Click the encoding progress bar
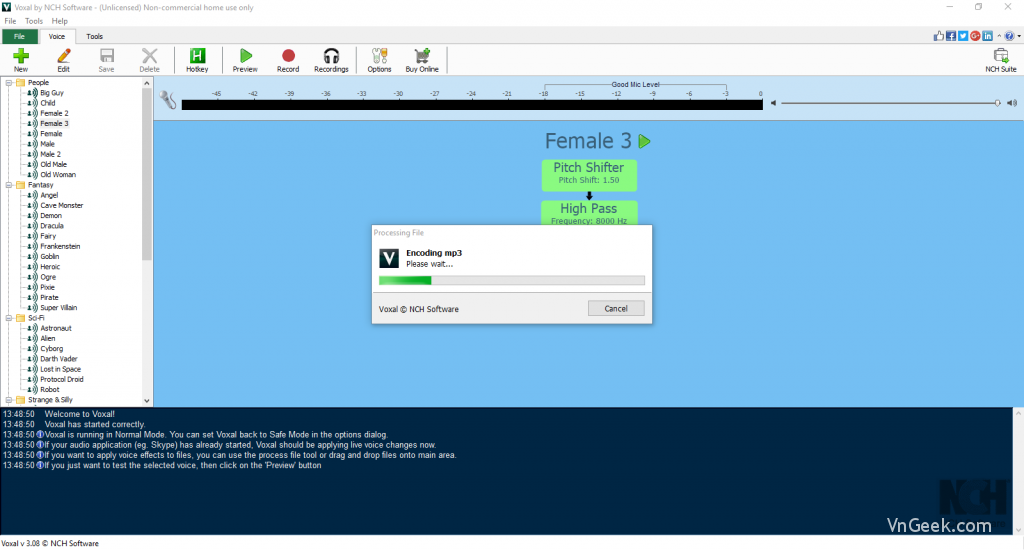This screenshot has width=1024, height=550. coord(512,280)
